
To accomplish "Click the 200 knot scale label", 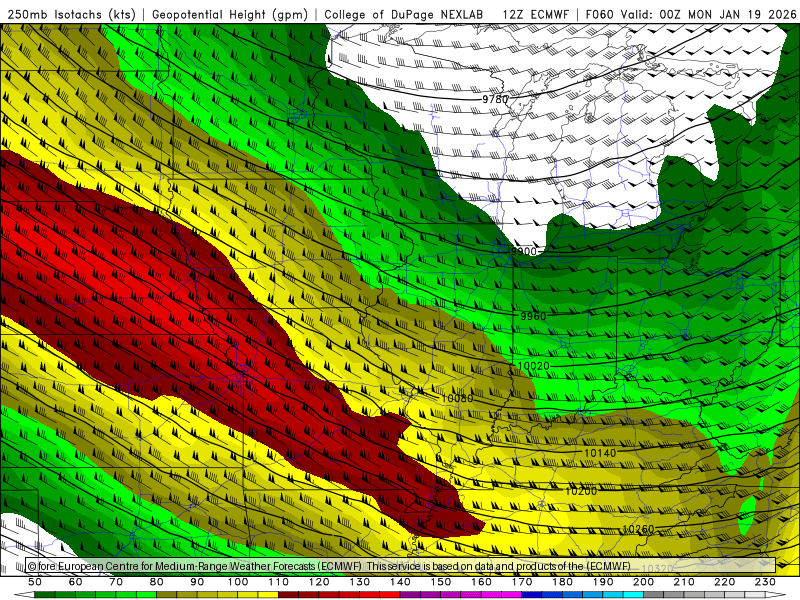I will click(644, 582).
